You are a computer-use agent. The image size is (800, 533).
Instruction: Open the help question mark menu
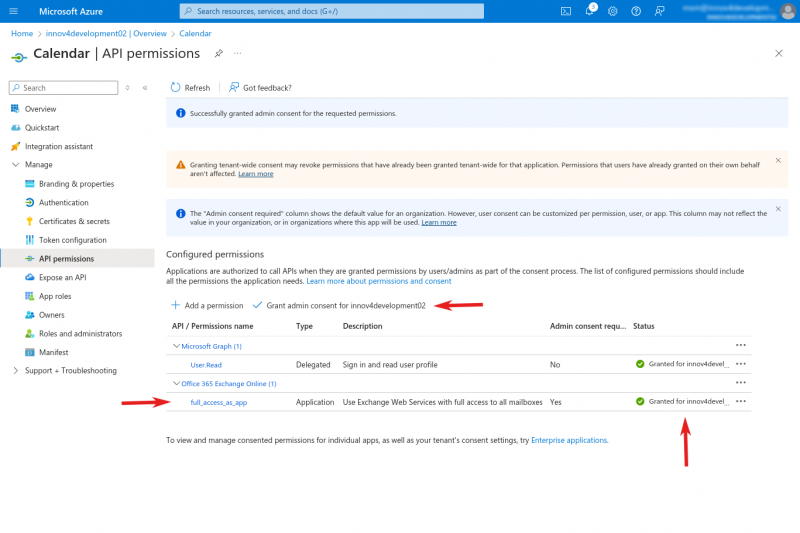636,11
